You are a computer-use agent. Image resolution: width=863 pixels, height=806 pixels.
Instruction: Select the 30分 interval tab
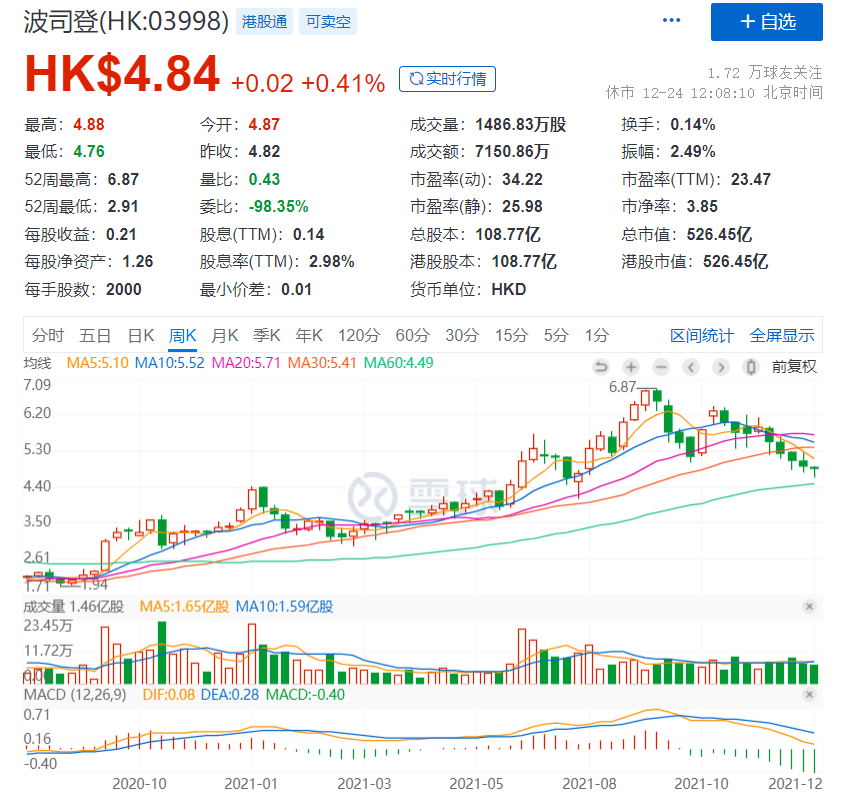click(x=462, y=335)
